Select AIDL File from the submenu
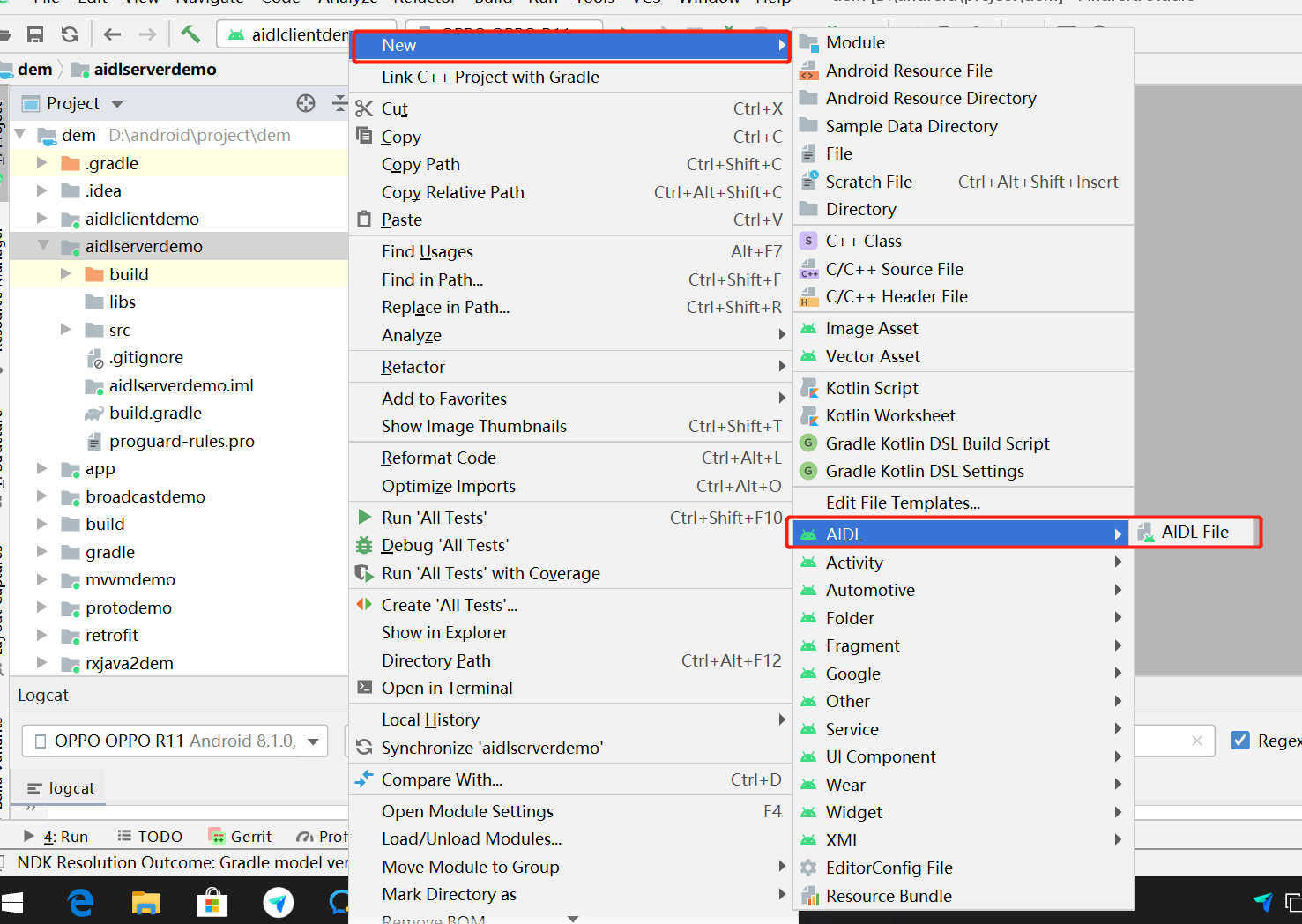Image resolution: width=1302 pixels, height=924 pixels. [1194, 532]
